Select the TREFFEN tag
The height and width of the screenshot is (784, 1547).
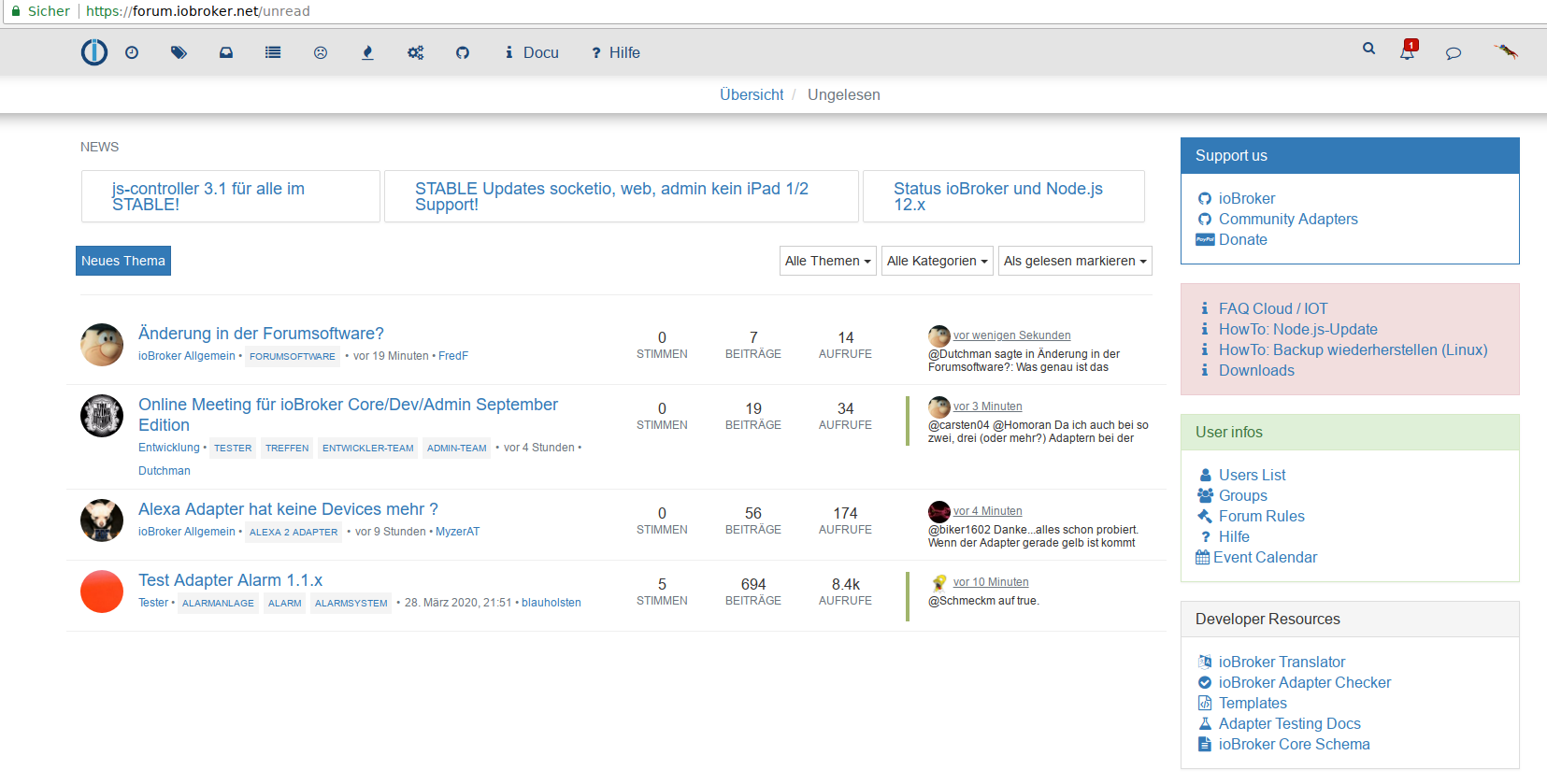point(287,448)
